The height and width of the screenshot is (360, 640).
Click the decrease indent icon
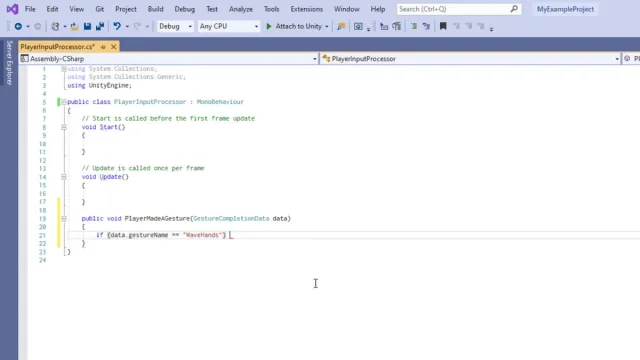384,27
